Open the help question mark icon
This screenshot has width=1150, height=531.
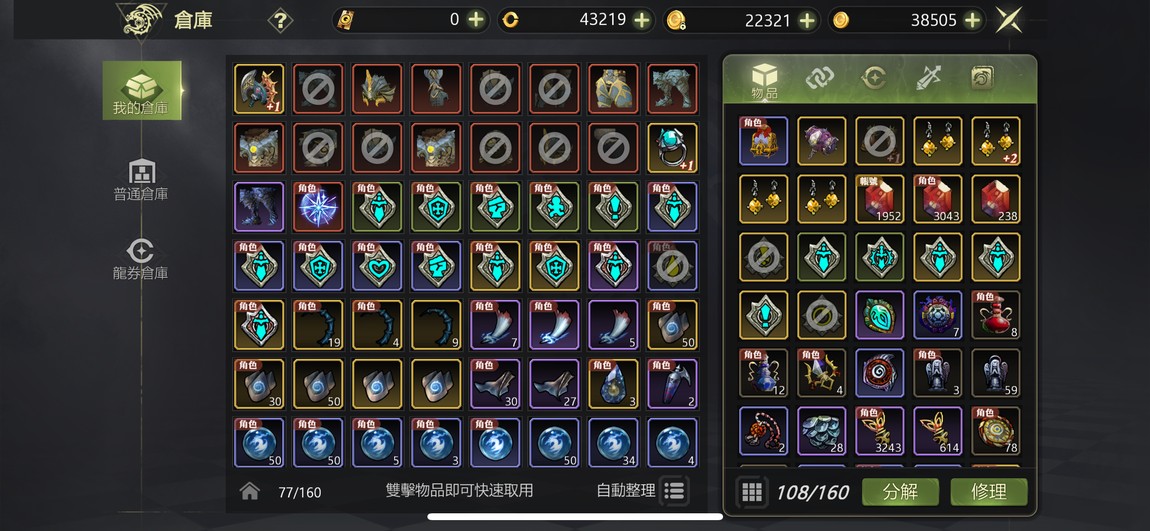[x=280, y=20]
